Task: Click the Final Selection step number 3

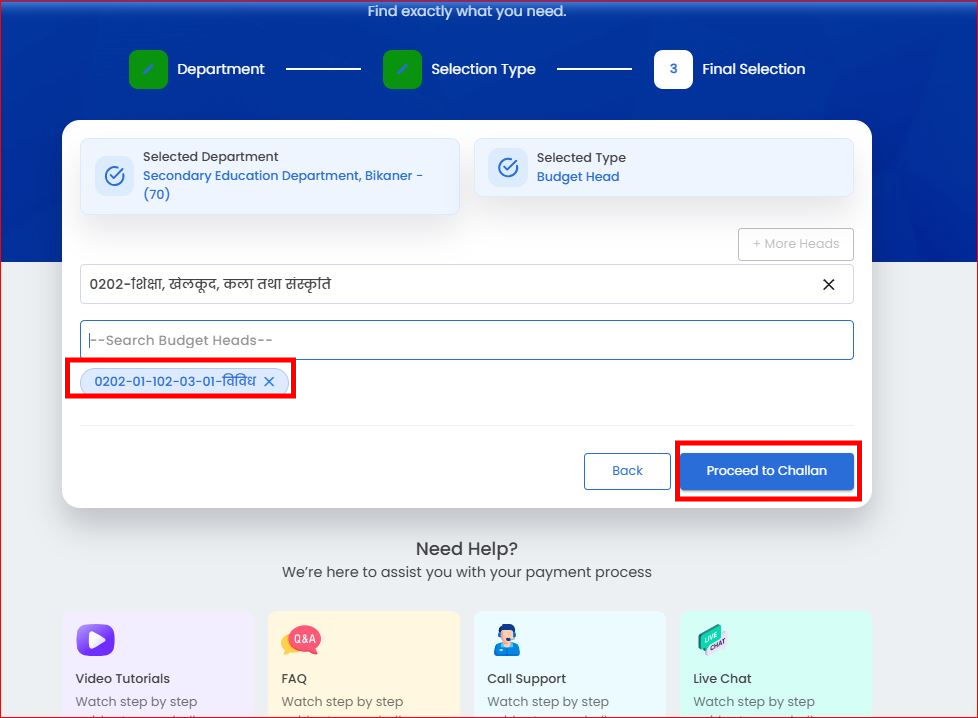Action: click(673, 69)
